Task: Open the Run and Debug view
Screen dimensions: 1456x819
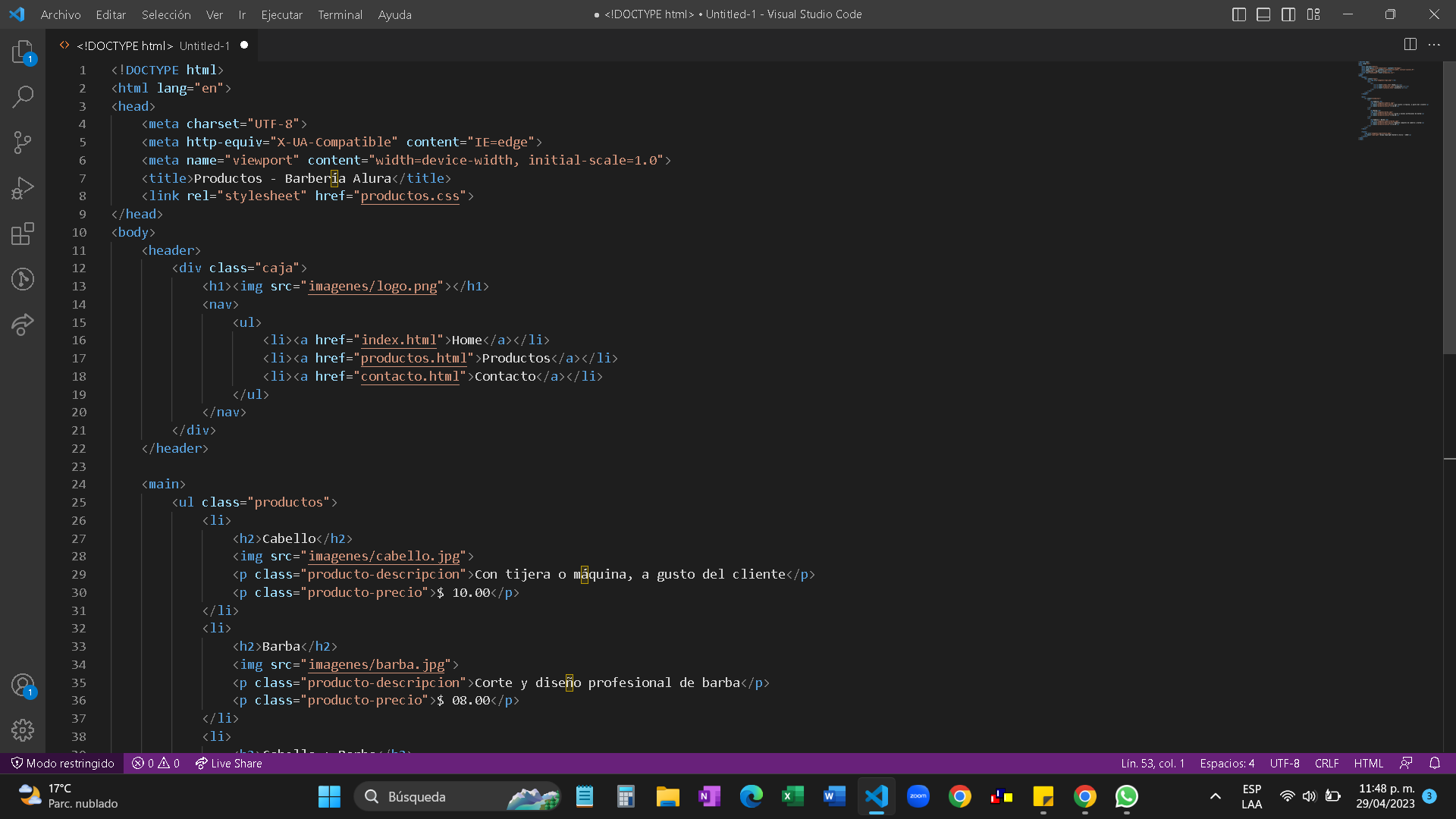Action: tap(23, 188)
